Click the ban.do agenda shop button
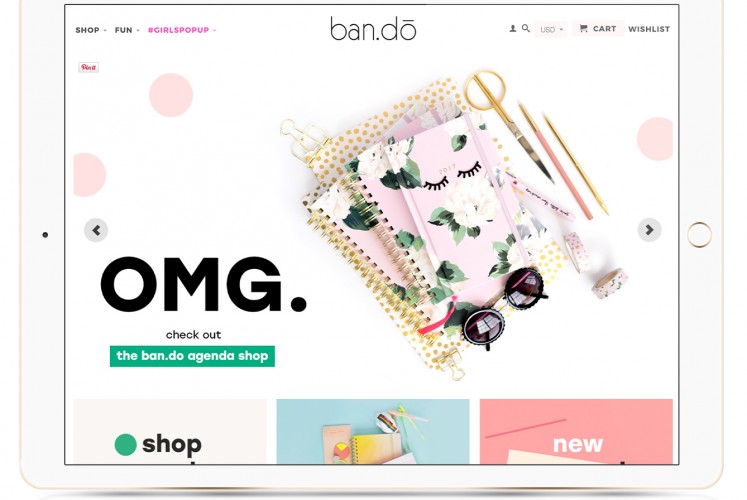Viewport: 747px width, 500px height. [x=192, y=356]
